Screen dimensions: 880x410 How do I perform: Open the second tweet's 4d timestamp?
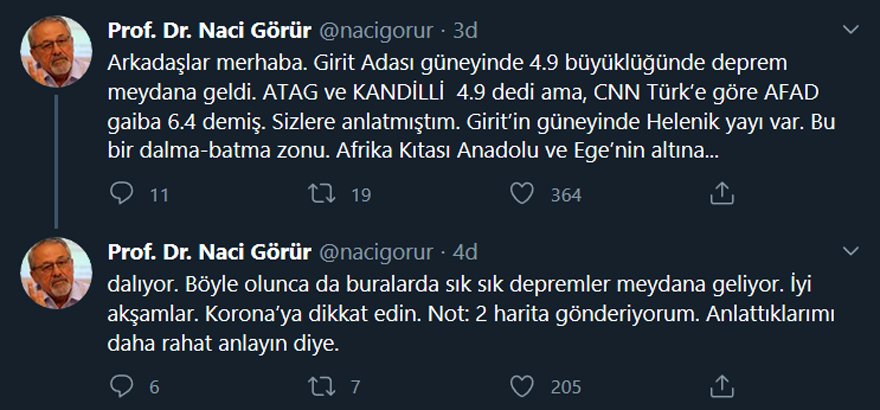tap(466, 250)
